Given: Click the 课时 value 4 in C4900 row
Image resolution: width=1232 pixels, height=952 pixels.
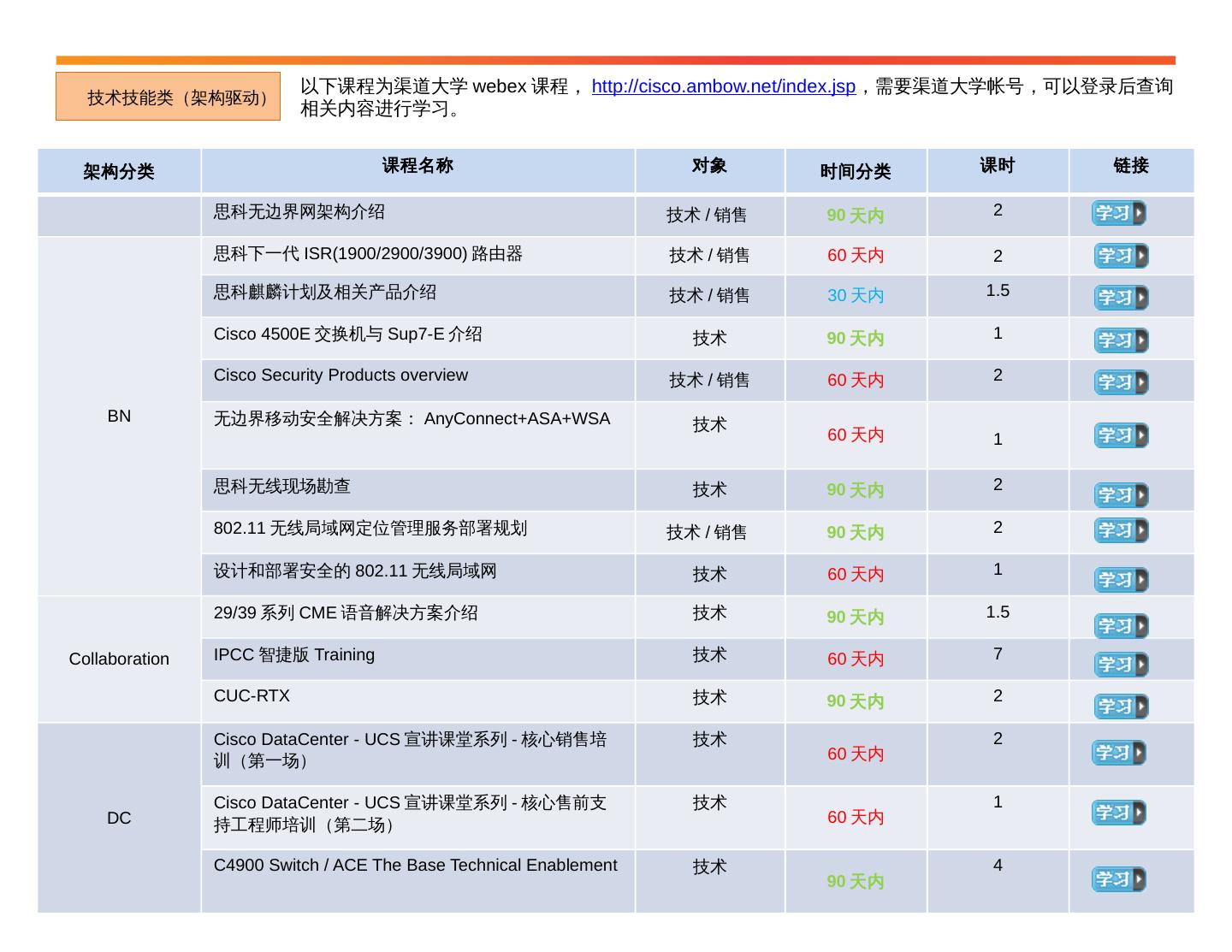Looking at the screenshot, I should click(x=998, y=866).
